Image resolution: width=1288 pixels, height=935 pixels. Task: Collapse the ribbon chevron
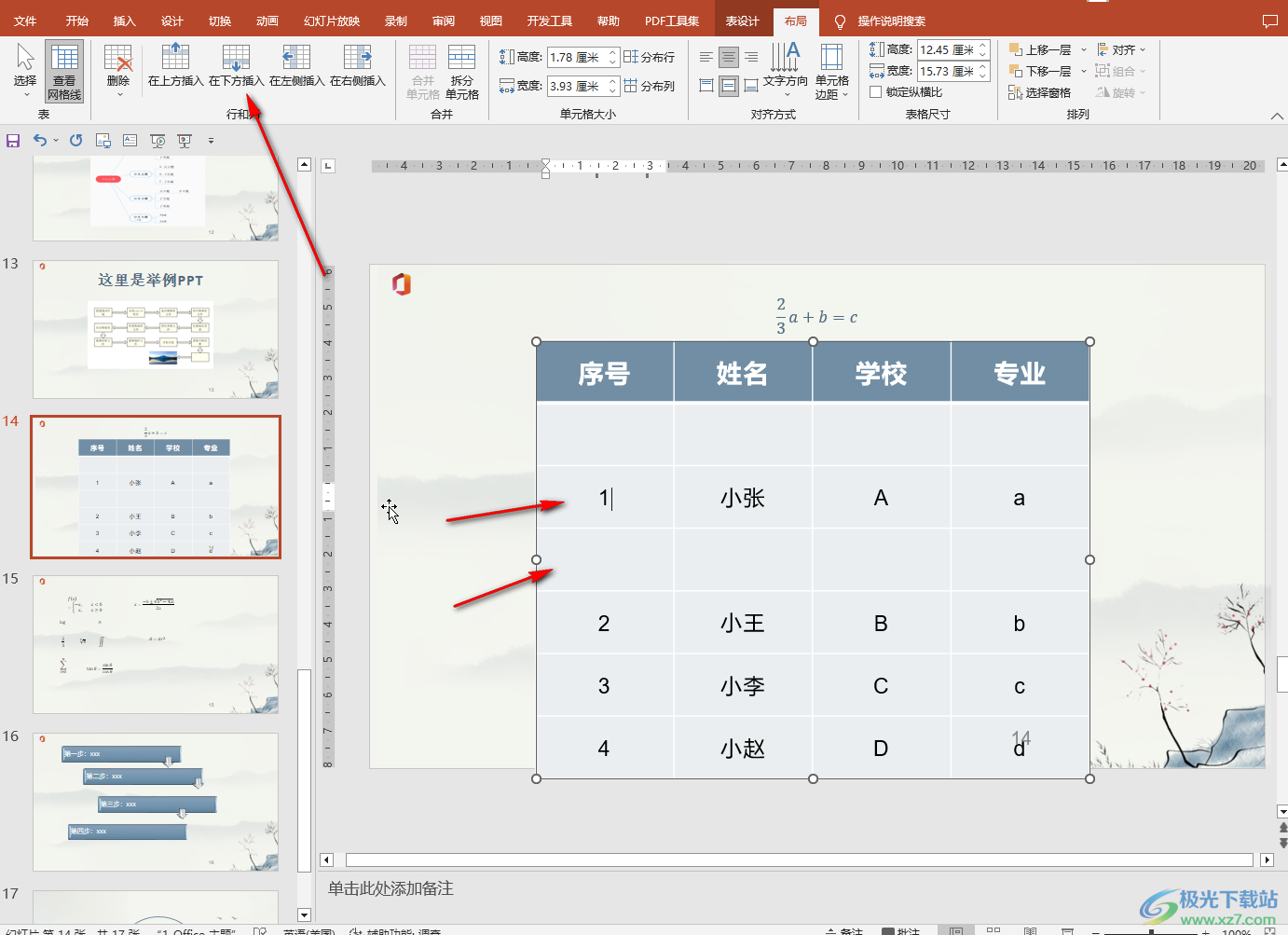(1276, 116)
